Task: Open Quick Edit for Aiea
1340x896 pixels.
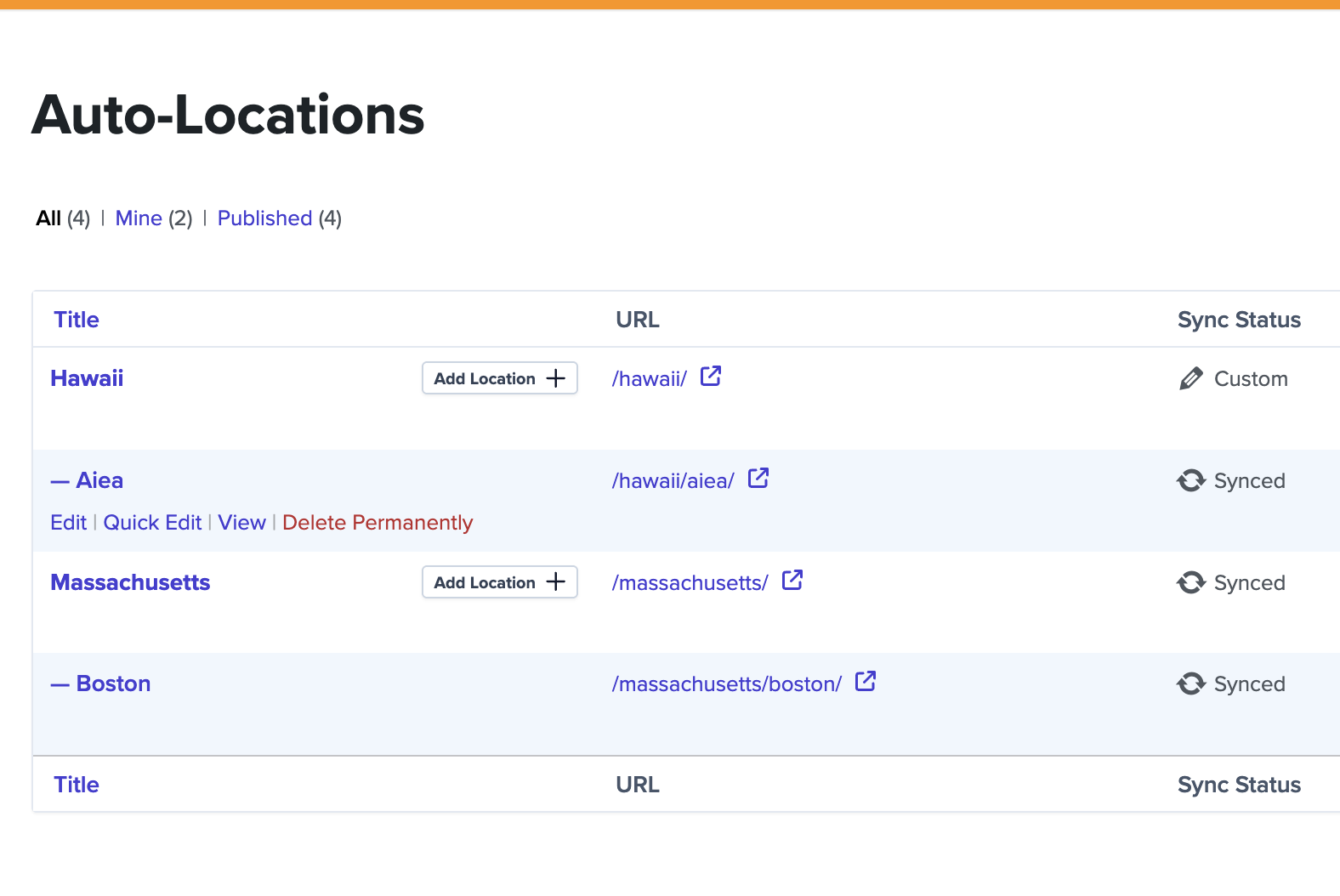Action: 152,523
